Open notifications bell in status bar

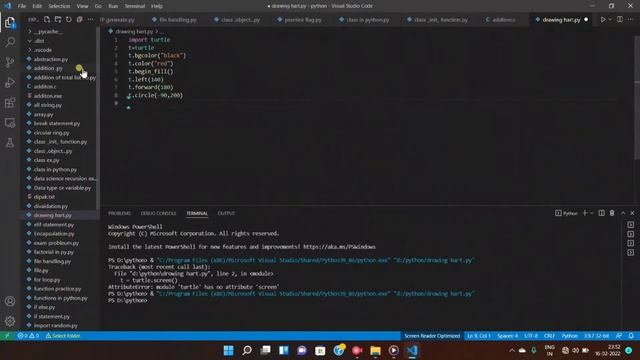tap(631, 336)
